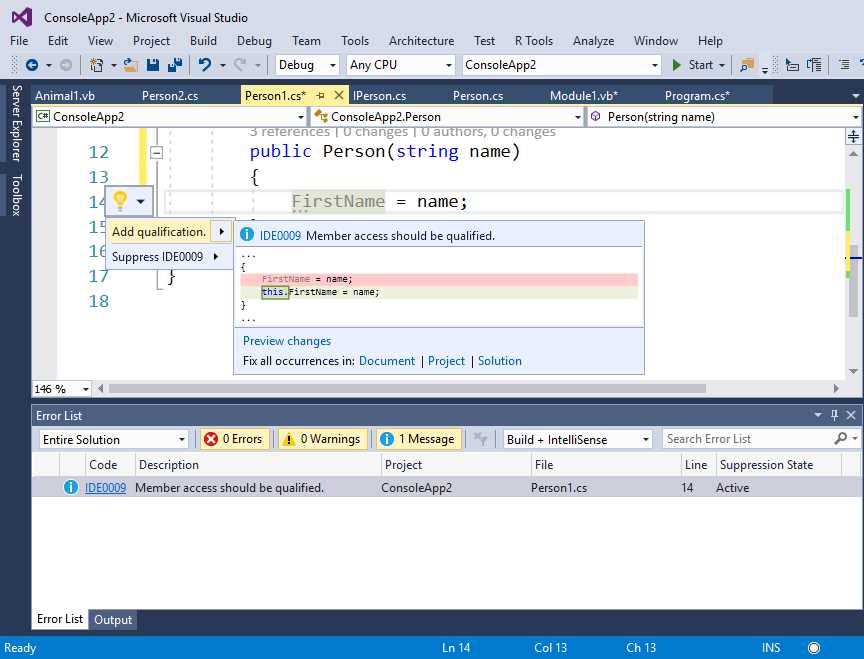Click the Open File folder icon
Viewport: 864px width, 659px height.
click(130, 65)
